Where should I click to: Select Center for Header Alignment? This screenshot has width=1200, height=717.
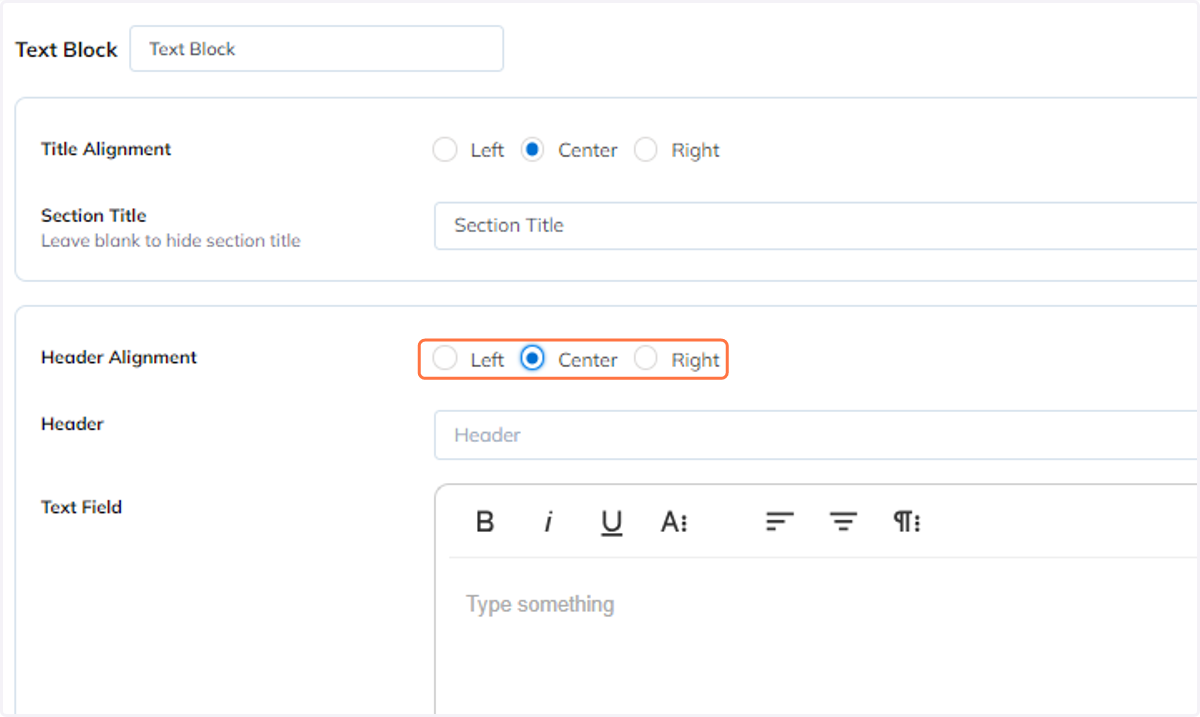coord(533,359)
